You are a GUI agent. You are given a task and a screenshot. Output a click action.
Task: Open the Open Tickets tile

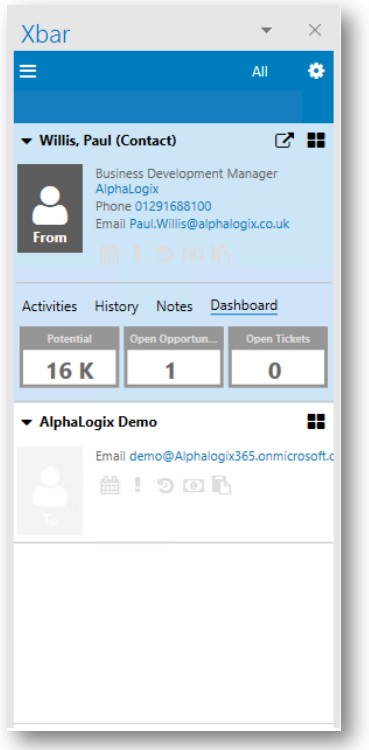click(x=278, y=357)
